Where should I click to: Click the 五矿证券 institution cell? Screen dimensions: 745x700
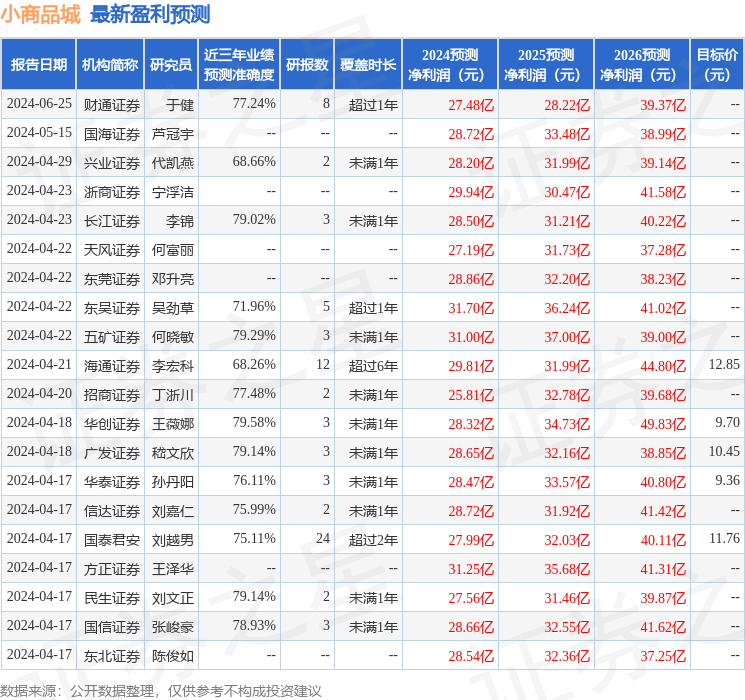(112, 337)
